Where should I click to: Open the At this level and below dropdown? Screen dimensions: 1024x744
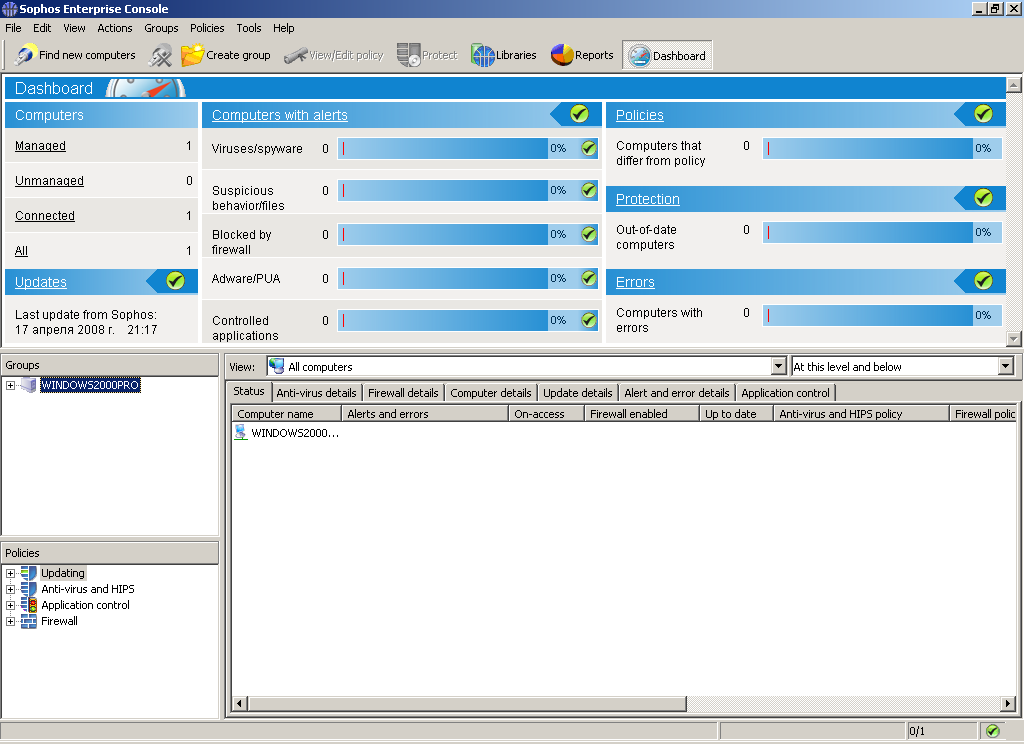coord(1006,366)
